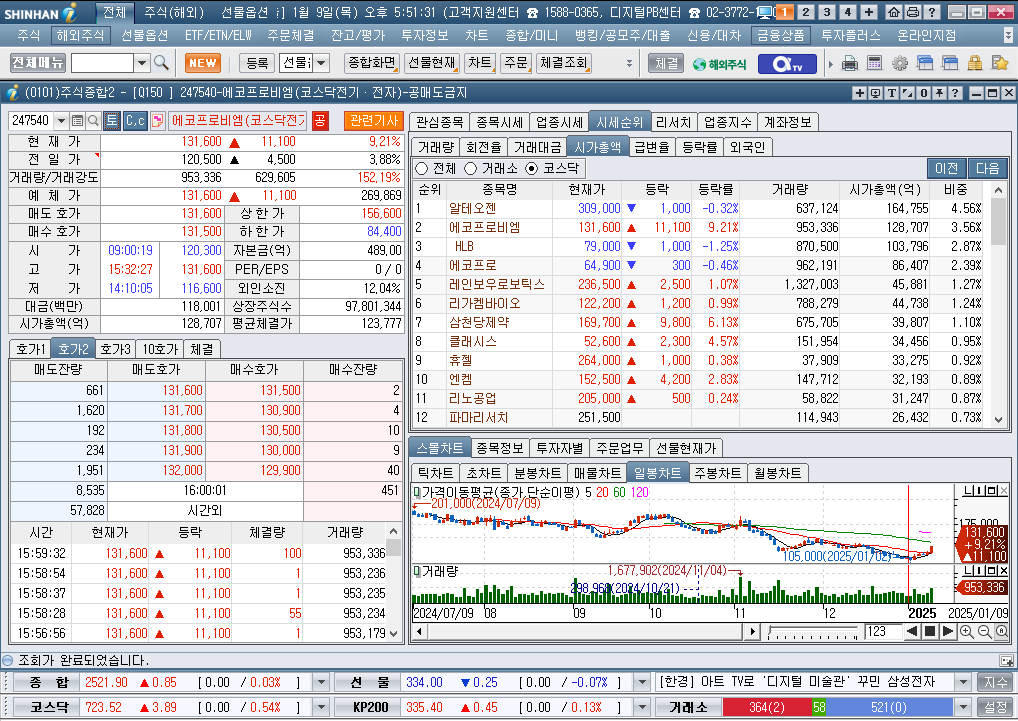Viewport: 1018px width, 721px height.
Task: Expand the 거래소 advance-decline dropdown arrow
Action: click(963, 707)
